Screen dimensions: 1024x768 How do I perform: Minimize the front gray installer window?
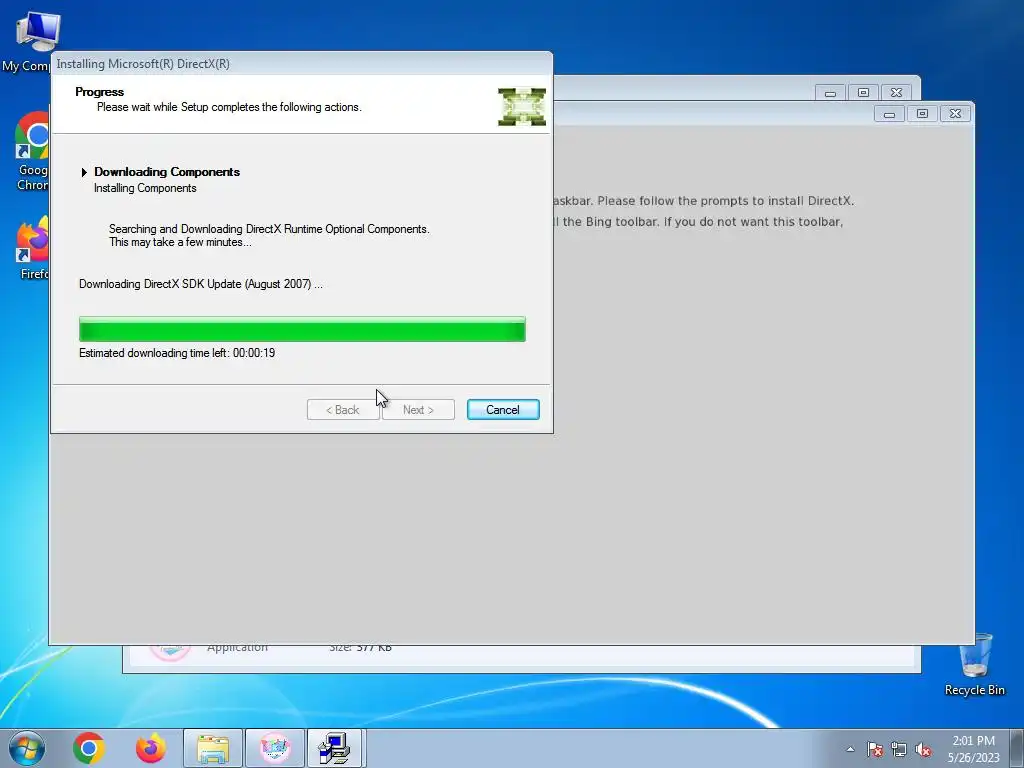[x=889, y=114]
